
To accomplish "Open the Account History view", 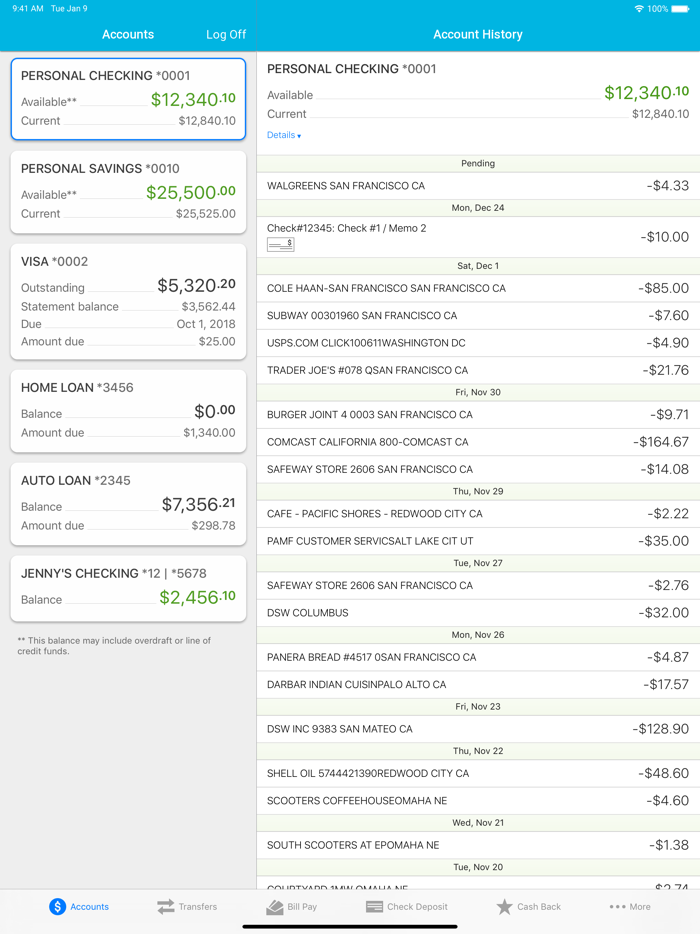I will coord(478,34).
